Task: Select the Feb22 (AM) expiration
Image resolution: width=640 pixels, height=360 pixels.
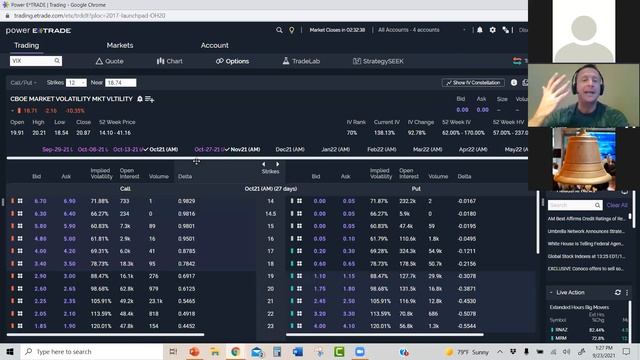Action: coord(382,149)
